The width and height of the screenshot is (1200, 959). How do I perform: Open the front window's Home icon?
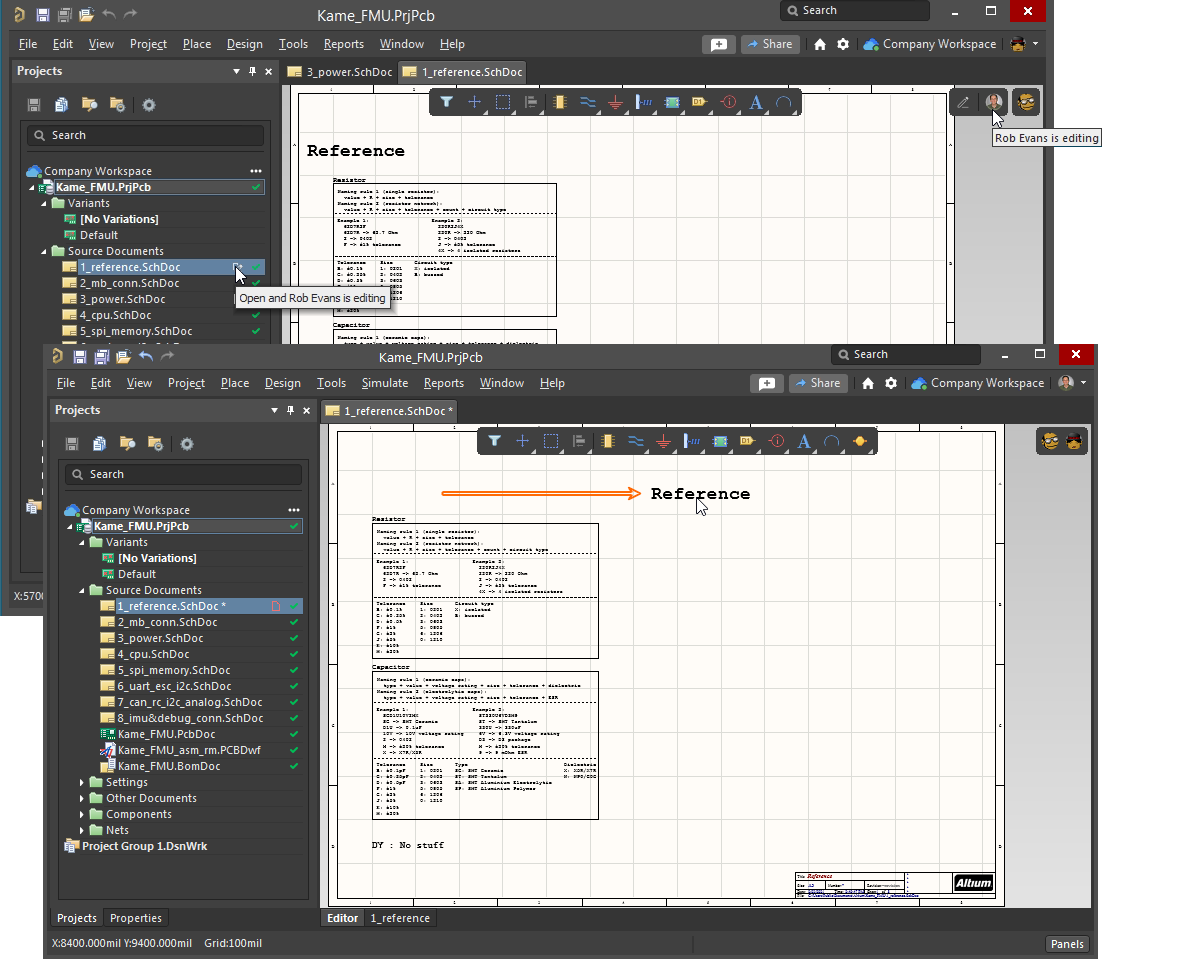(x=868, y=383)
